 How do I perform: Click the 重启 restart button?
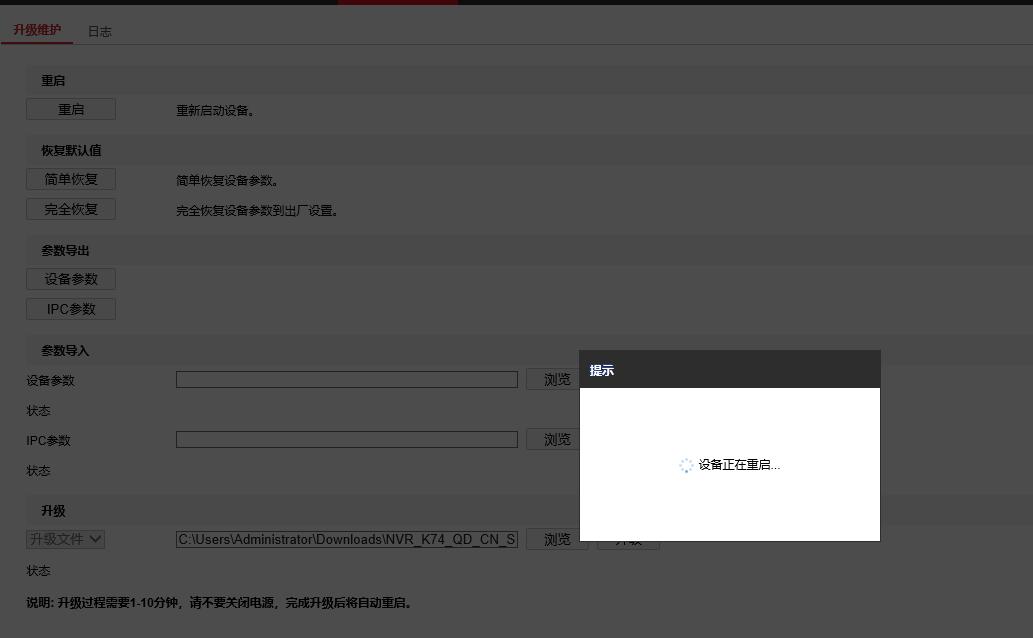[x=70, y=109]
